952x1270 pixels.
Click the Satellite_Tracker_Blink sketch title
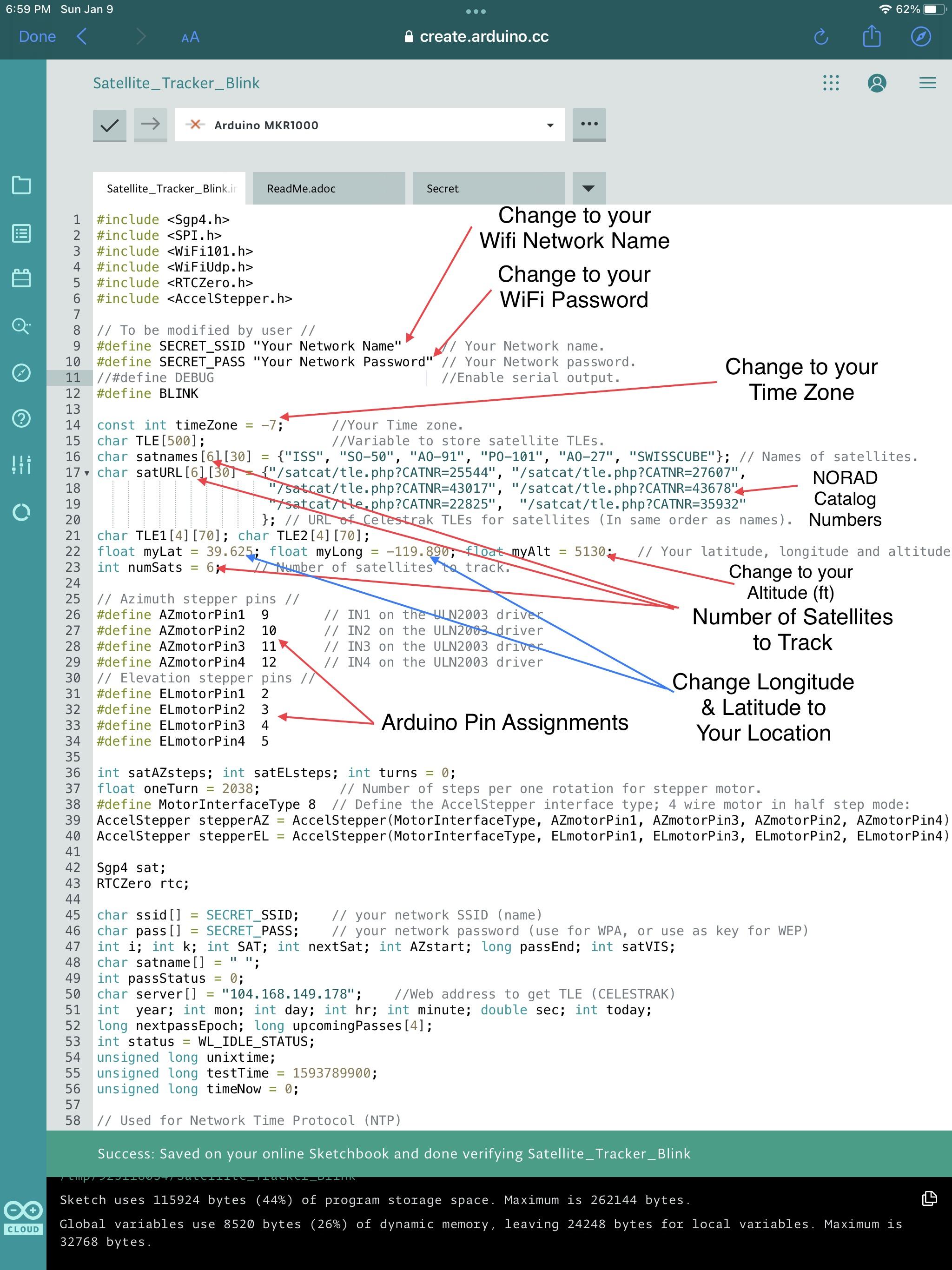point(176,83)
